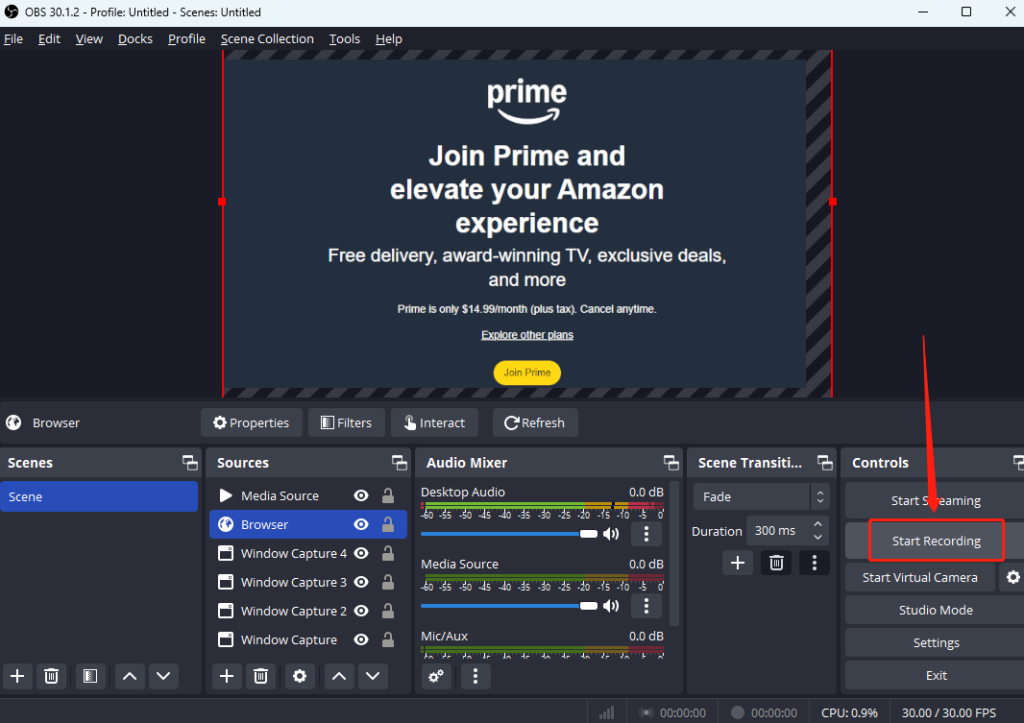The image size is (1024, 723).
Task: Add a new scene with plus icon
Action: [18, 676]
